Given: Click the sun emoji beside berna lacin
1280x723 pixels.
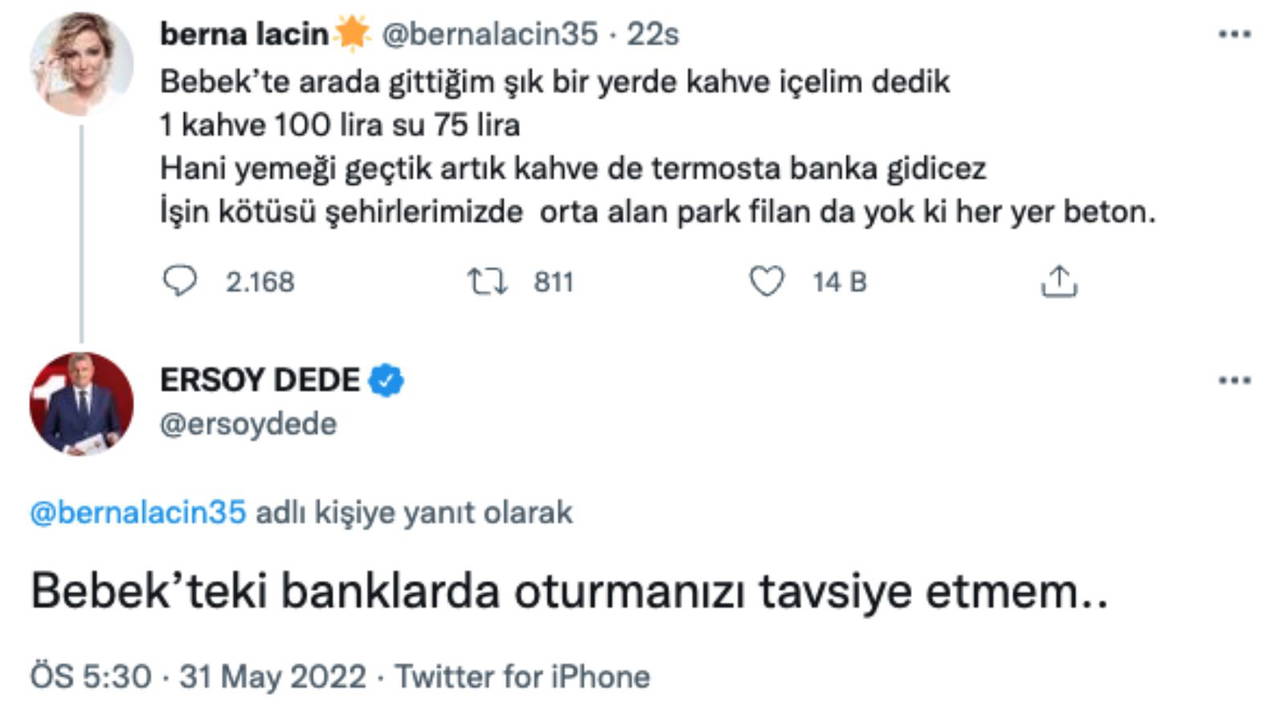Looking at the screenshot, I should (351, 34).
